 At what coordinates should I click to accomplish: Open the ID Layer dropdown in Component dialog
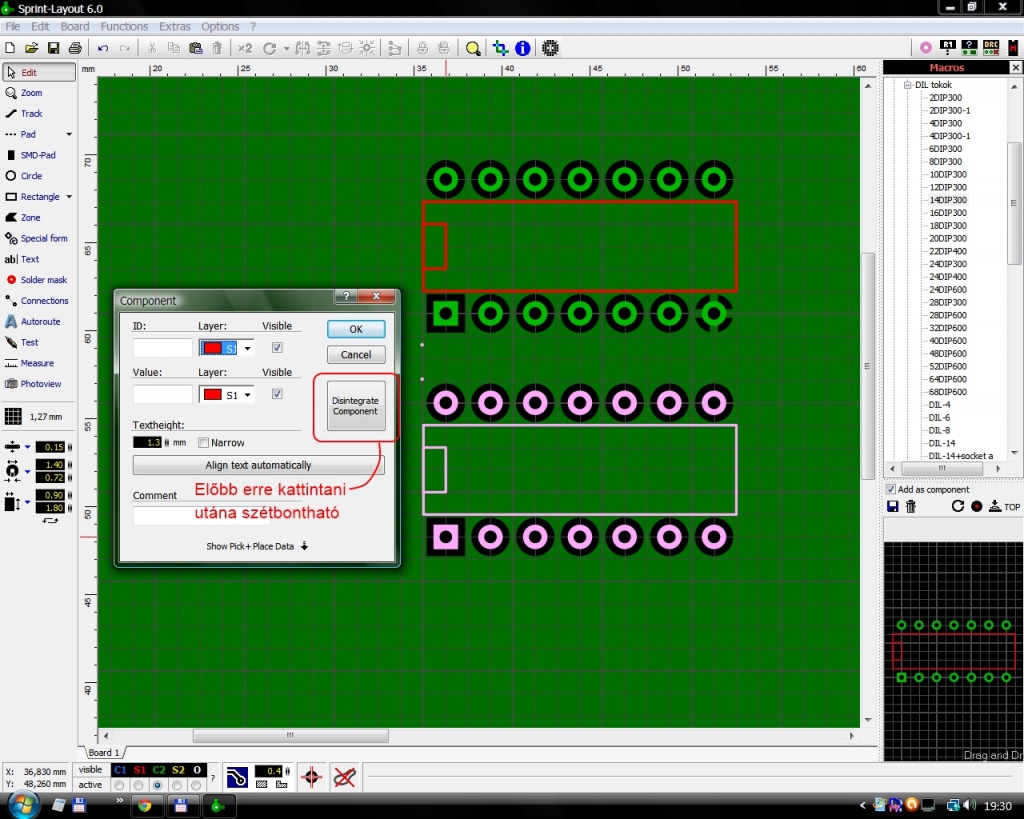(x=248, y=348)
